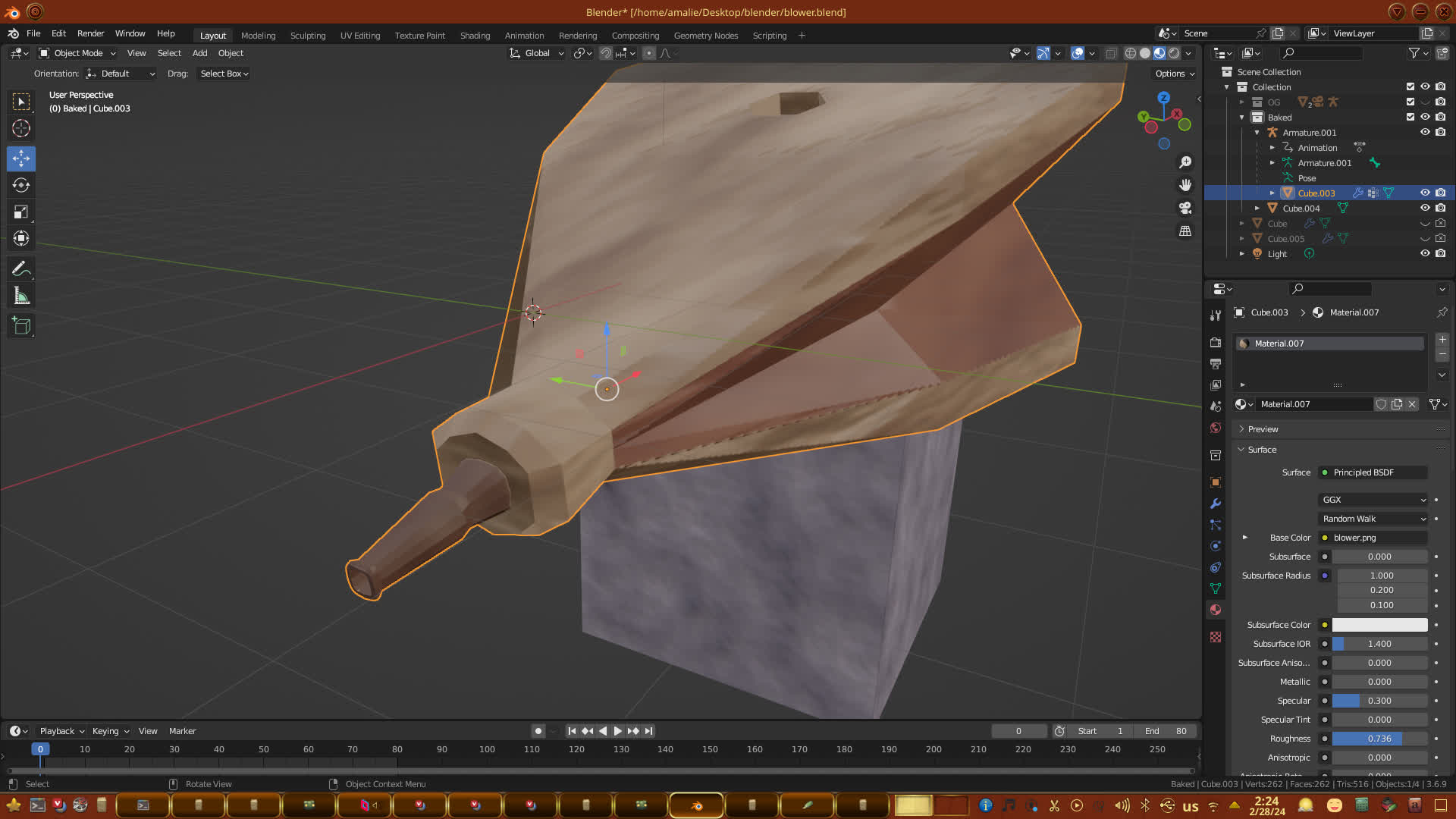Switch to the Shading workspace tab
The height and width of the screenshot is (819, 1456).
[x=475, y=36]
